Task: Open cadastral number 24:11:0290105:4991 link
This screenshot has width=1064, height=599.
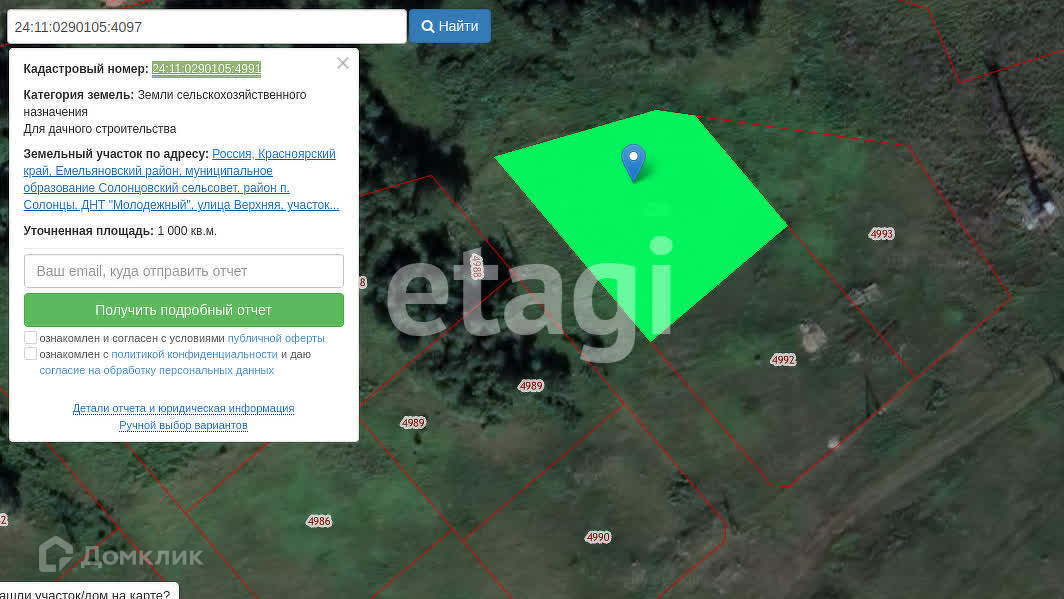Action: [x=206, y=69]
